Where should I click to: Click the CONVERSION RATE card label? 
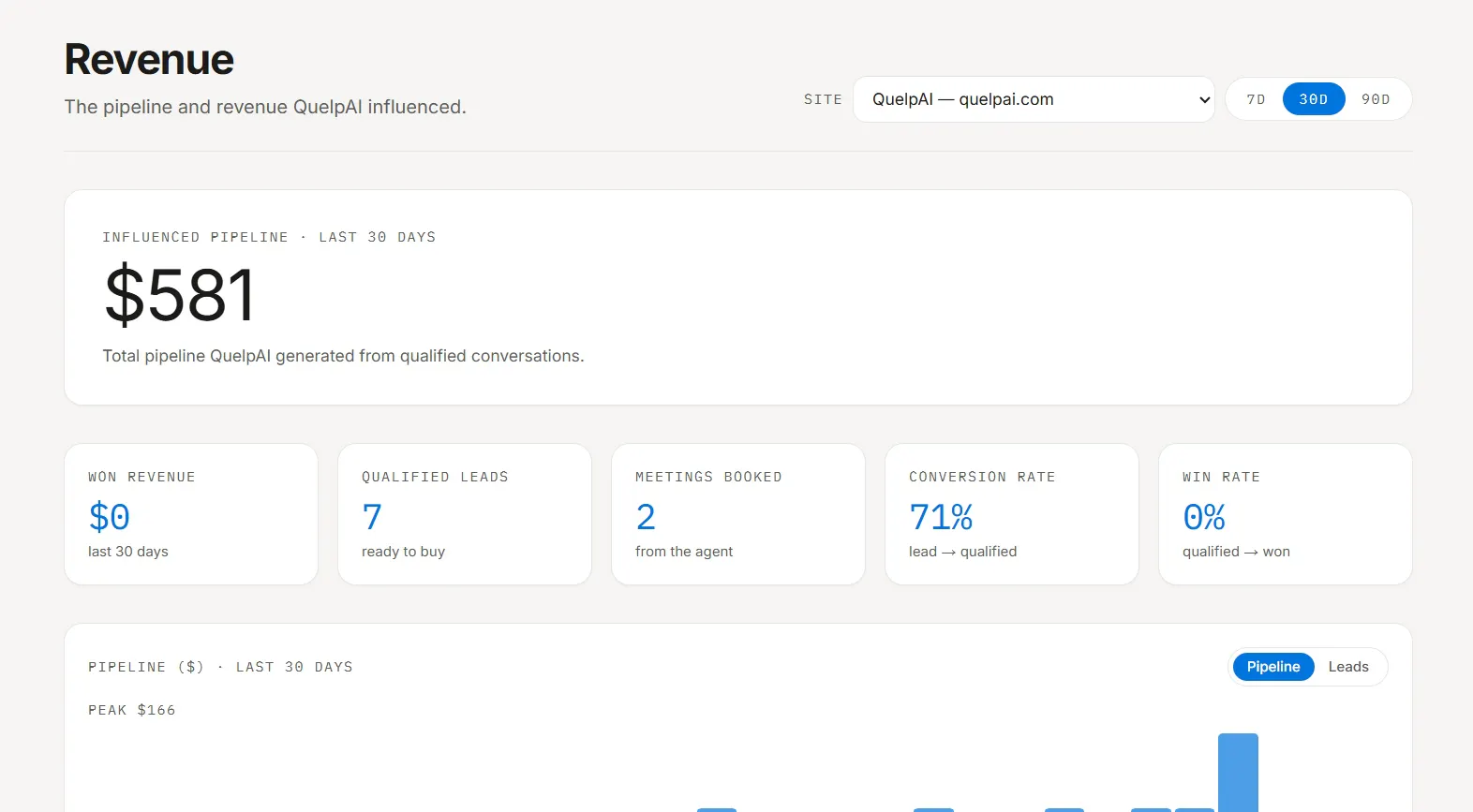(x=982, y=477)
